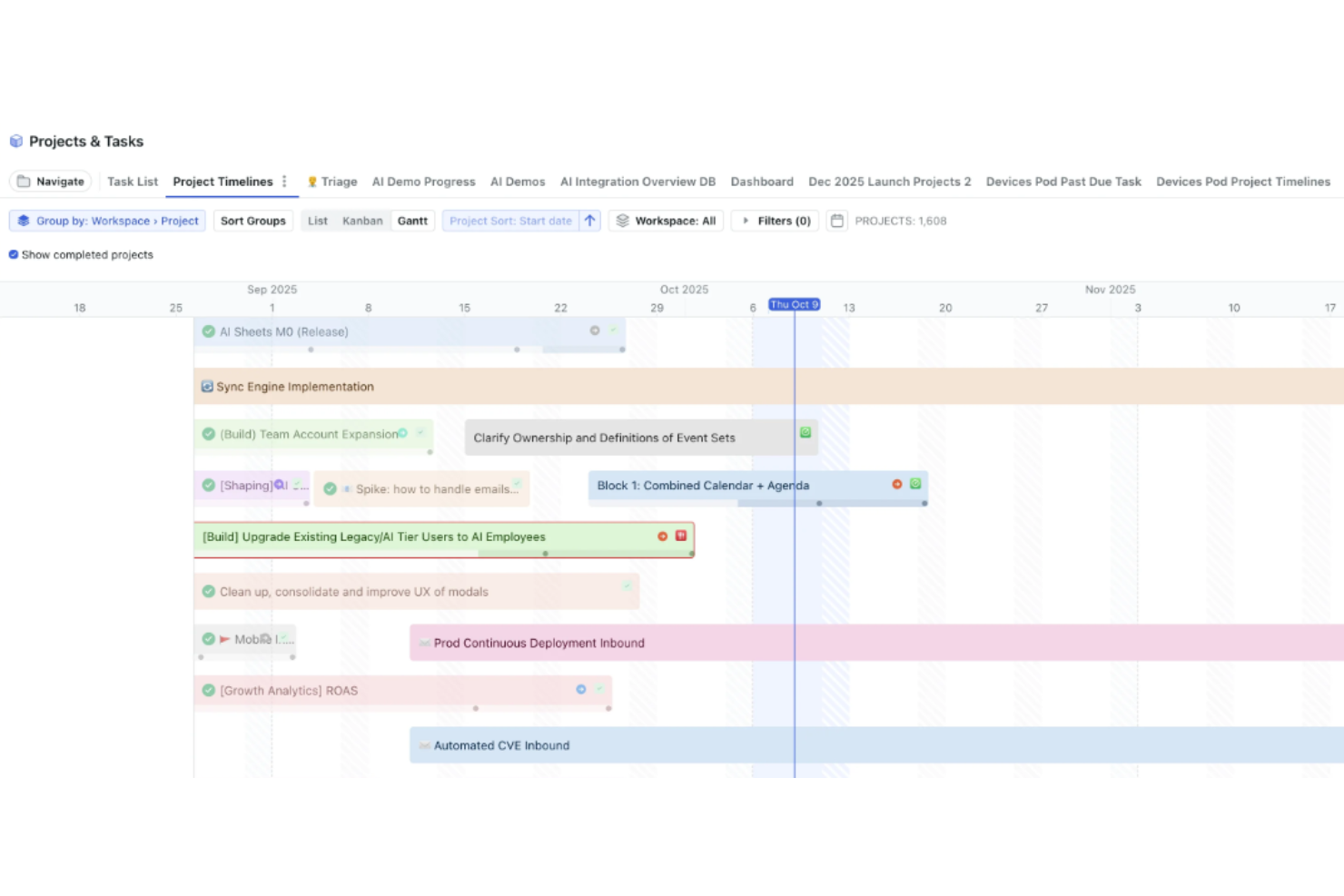Viewport: 1344px width, 896px height.
Task: Click the ascending sort direction arrow
Action: [590, 221]
